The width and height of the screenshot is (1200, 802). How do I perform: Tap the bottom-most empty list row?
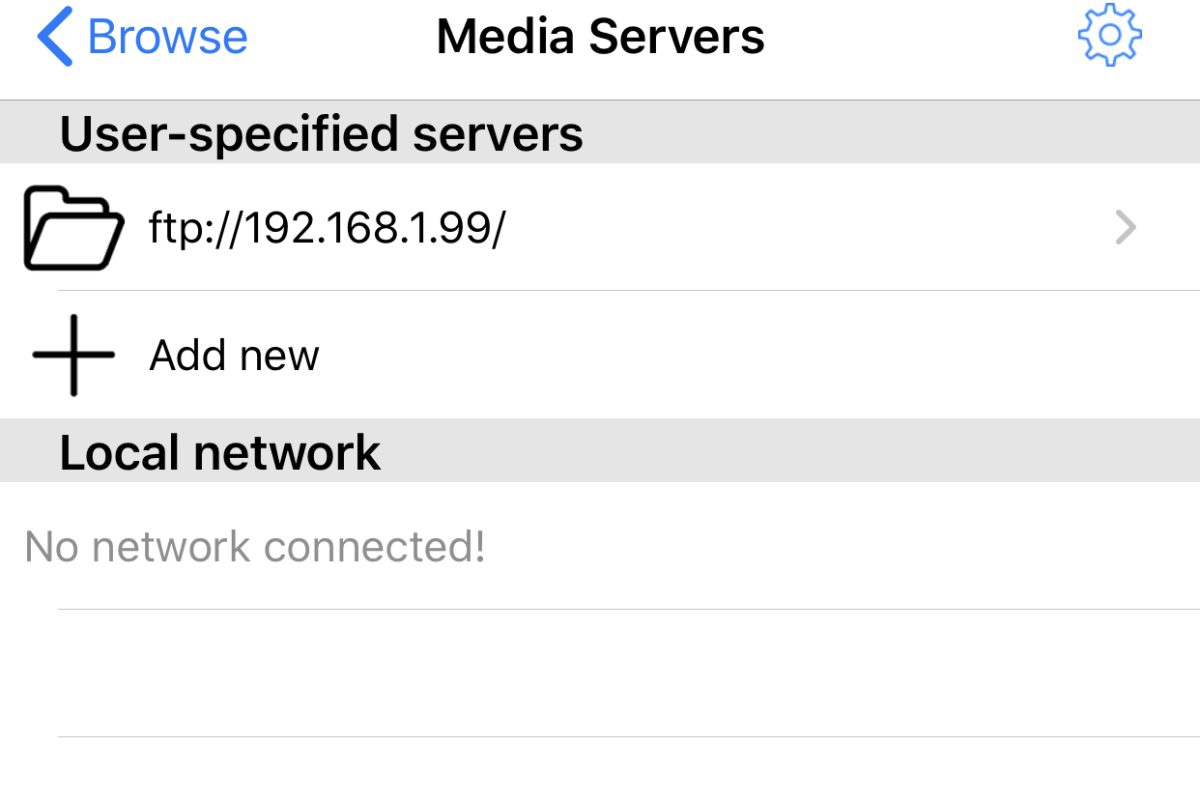click(600, 770)
